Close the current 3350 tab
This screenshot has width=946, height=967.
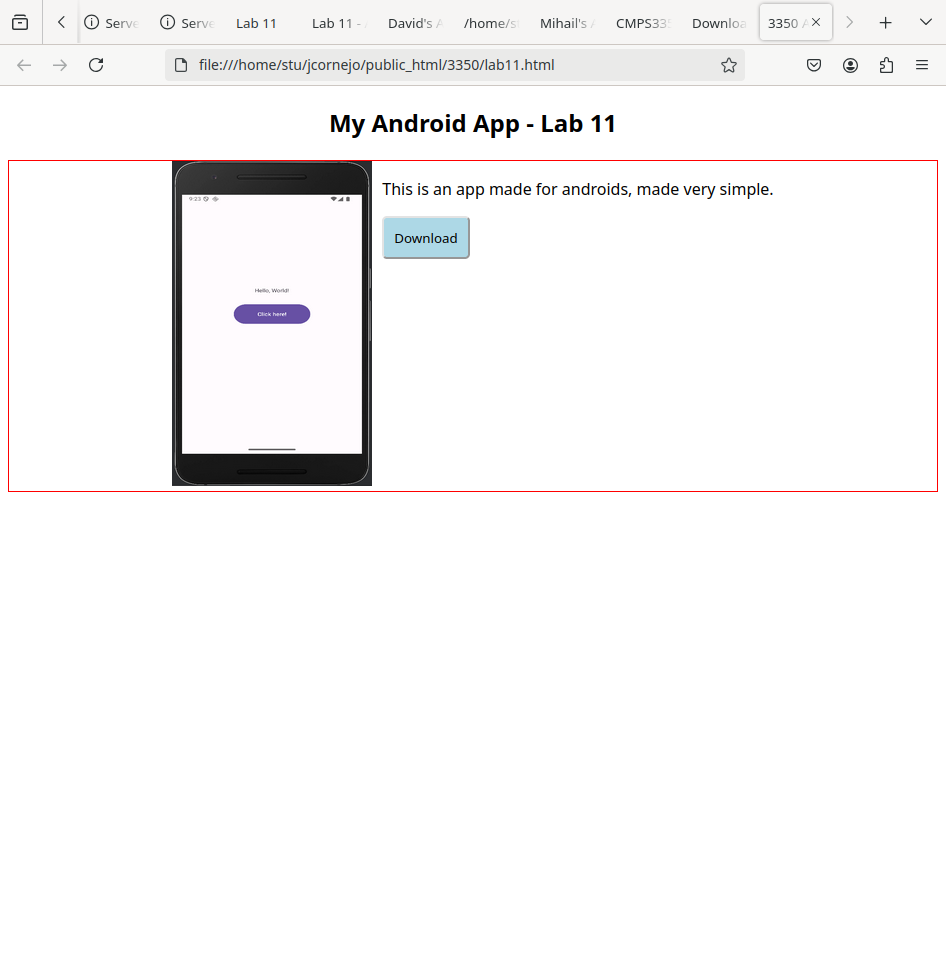tap(816, 22)
